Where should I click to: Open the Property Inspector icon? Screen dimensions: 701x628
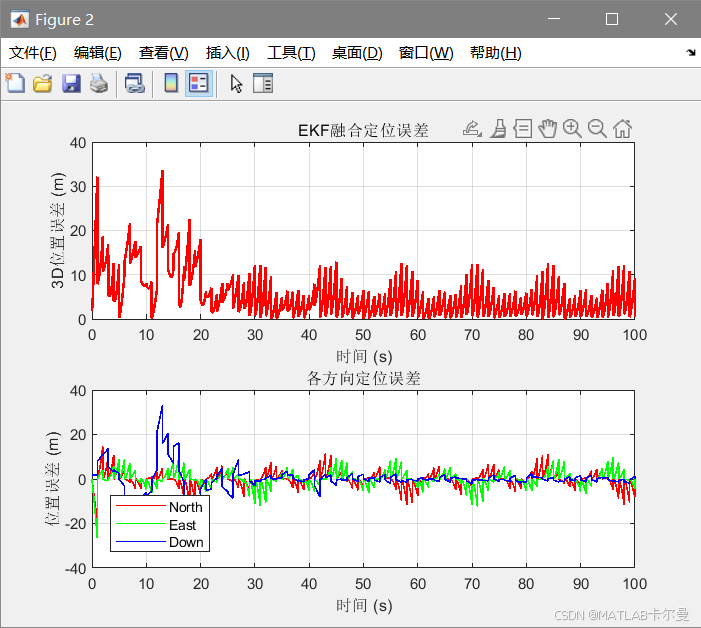263,84
